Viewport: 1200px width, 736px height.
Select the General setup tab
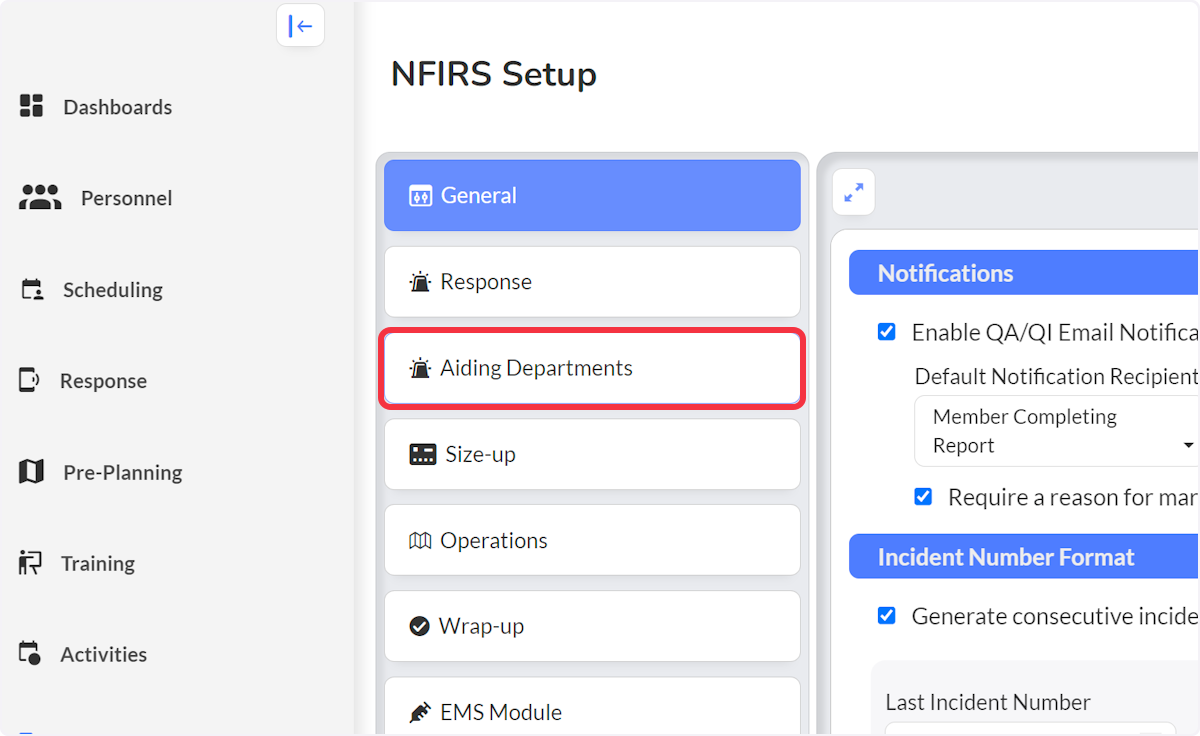point(592,195)
